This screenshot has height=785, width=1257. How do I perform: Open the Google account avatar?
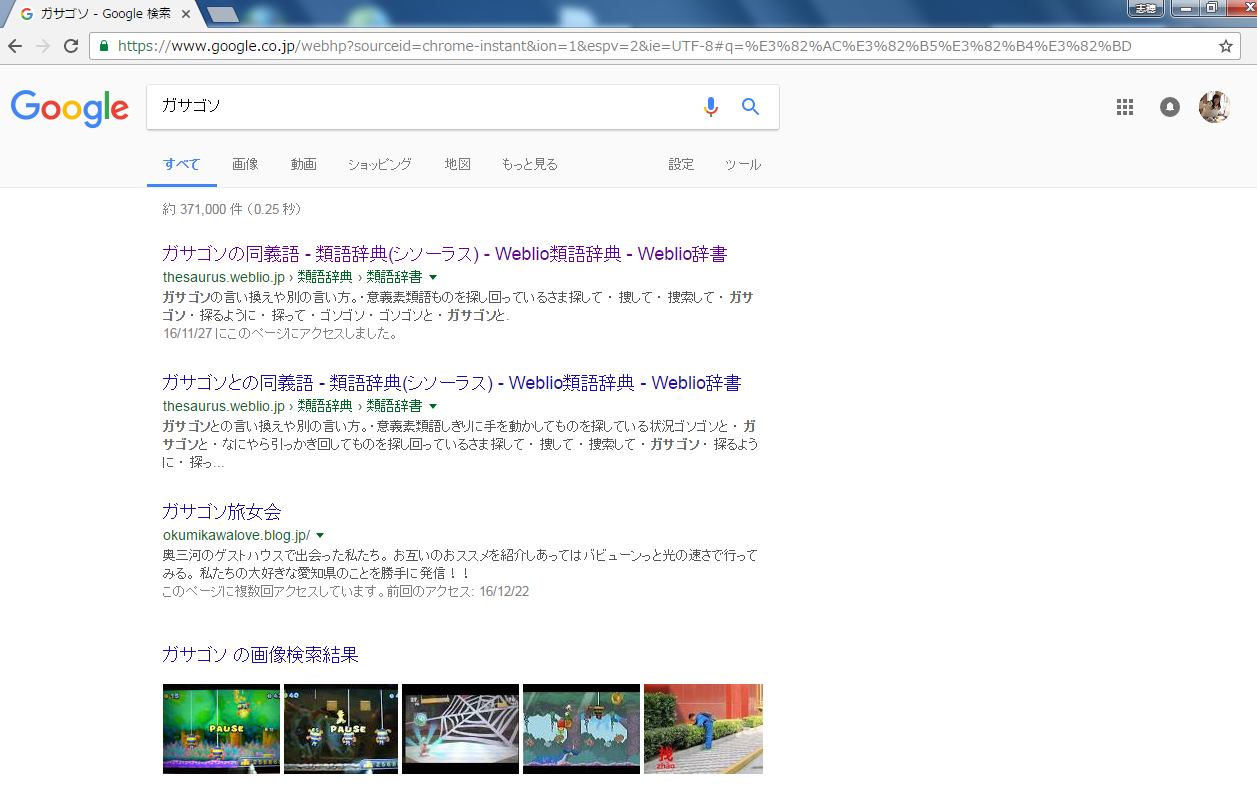(x=1214, y=107)
